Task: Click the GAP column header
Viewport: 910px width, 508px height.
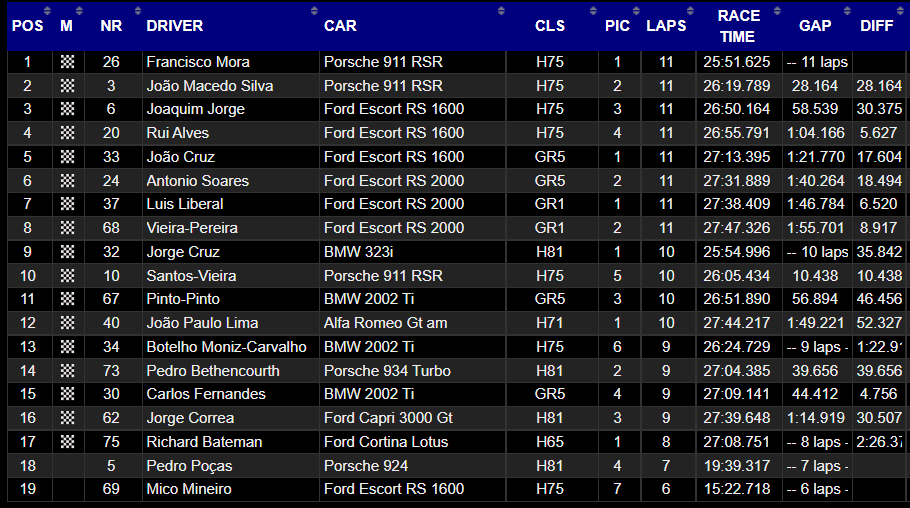Action: point(815,26)
